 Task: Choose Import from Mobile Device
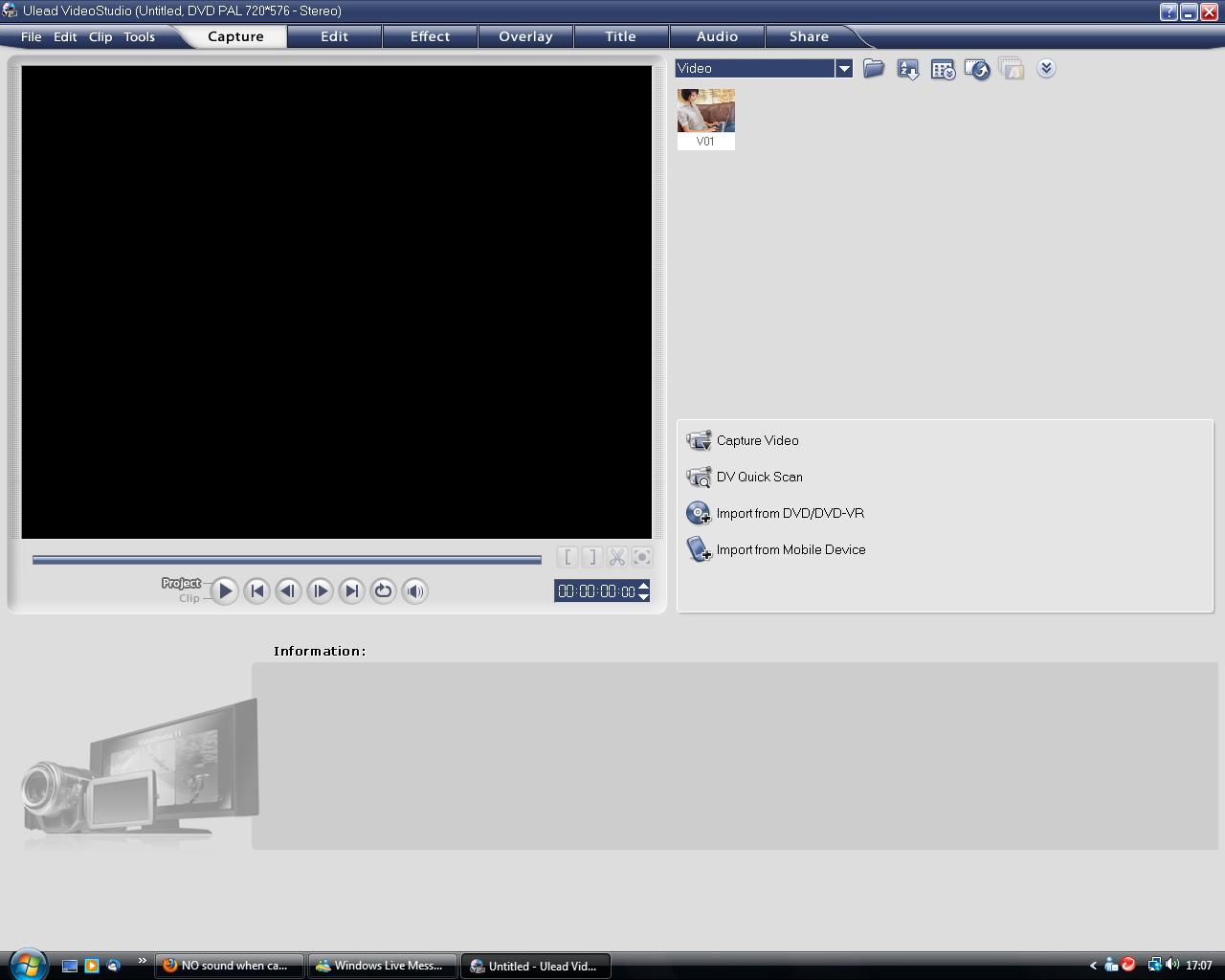tap(776, 549)
